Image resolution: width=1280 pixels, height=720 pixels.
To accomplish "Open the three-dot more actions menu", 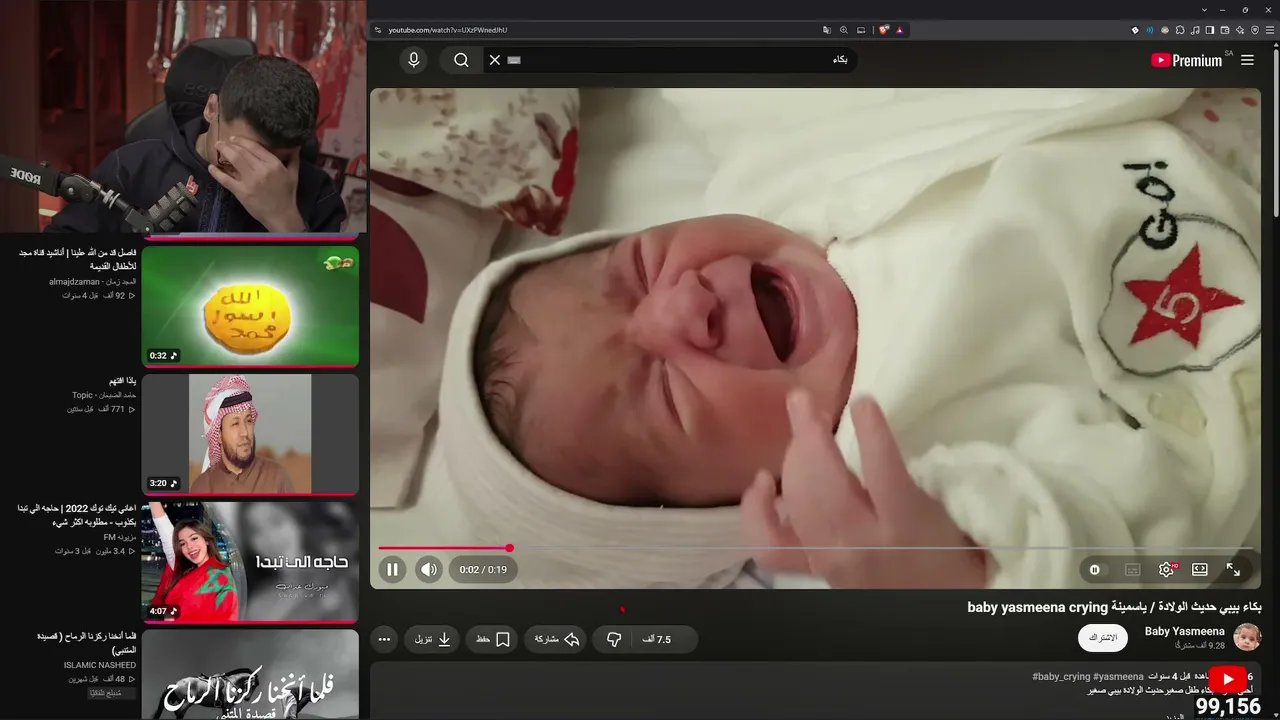I will 384,639.
